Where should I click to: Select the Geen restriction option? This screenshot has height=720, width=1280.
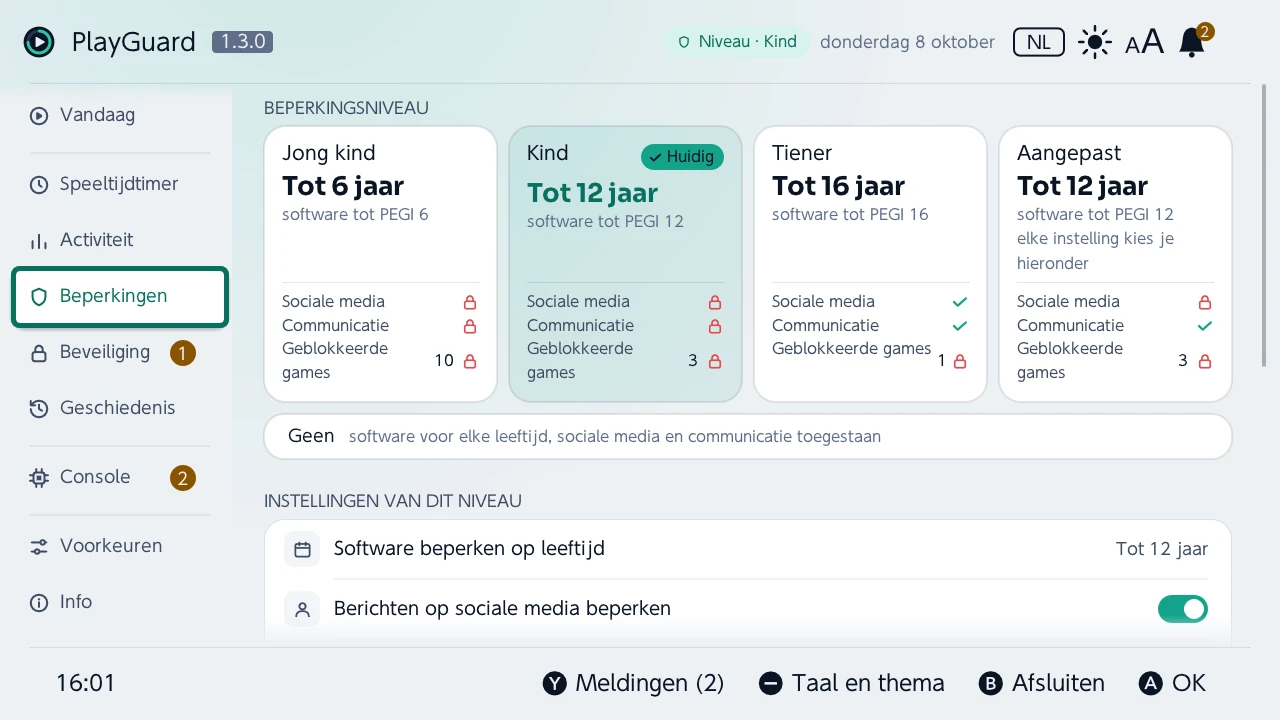(x=748, y=437)
